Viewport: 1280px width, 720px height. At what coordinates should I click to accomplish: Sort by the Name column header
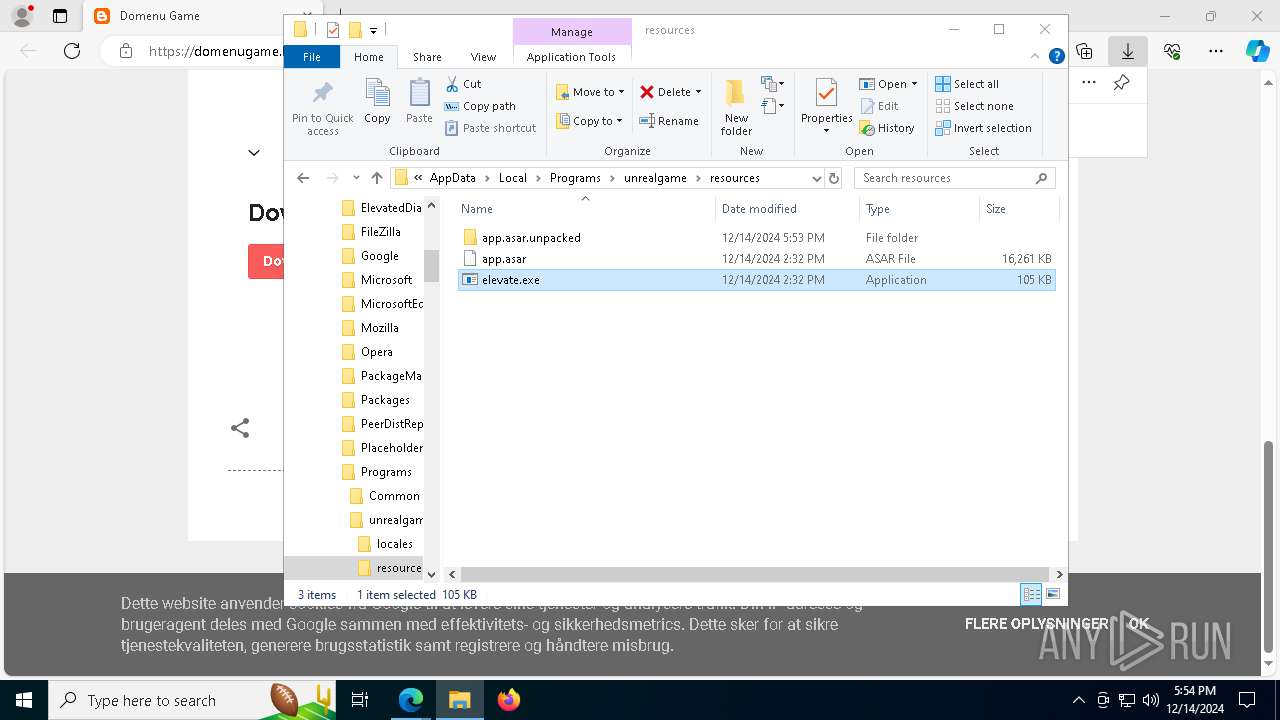pyautogui.click(x=586, y=209)
